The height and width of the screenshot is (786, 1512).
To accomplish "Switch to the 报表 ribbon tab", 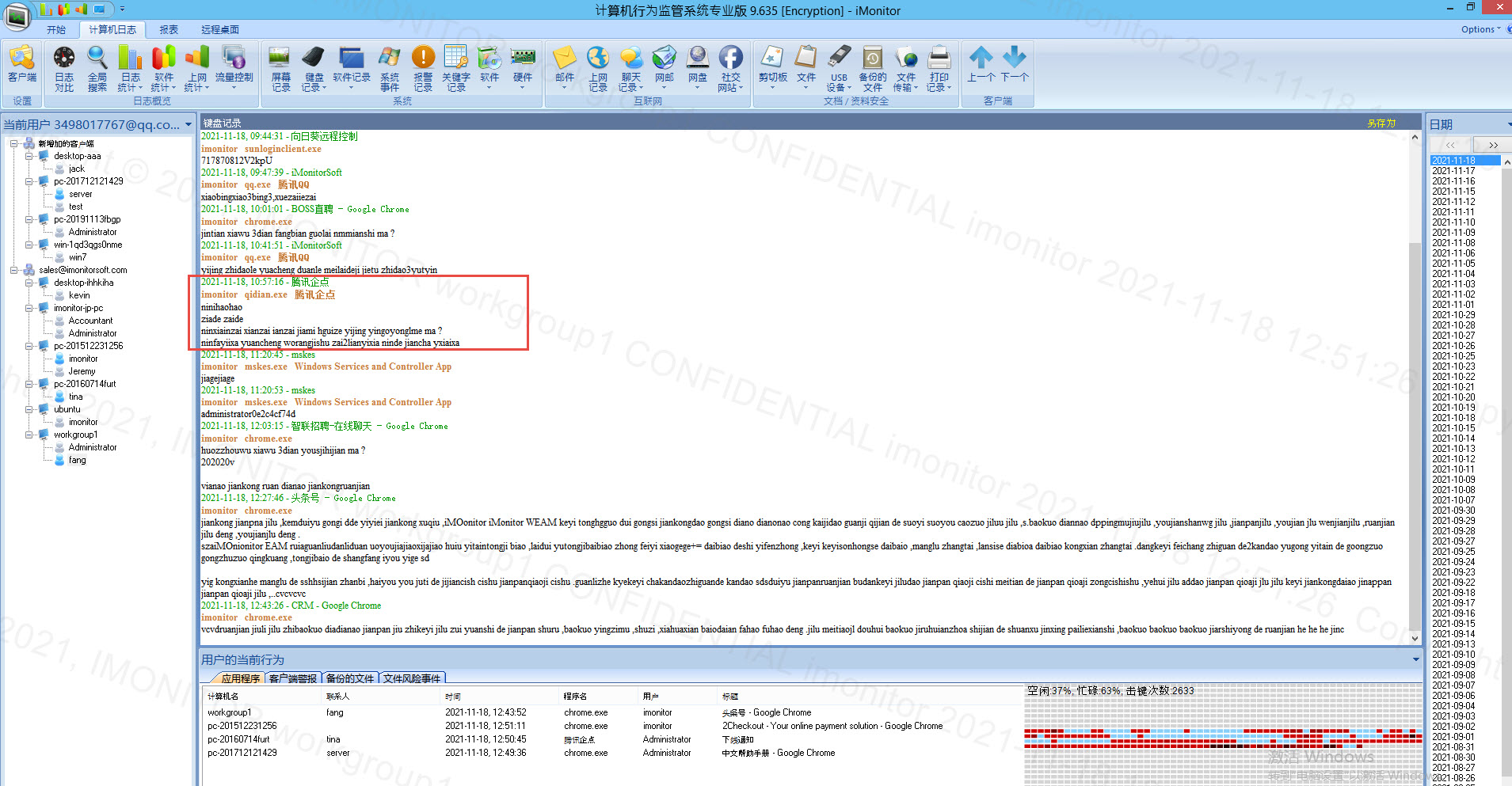I will point(169,29).
